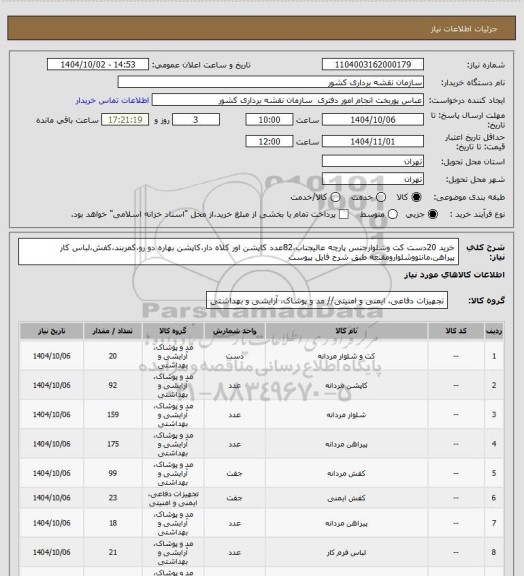
Task: Click the واحد شمارش column header
Action: [234, 331]
